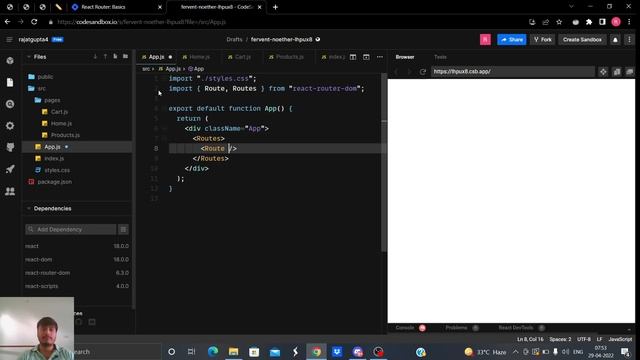Click the Fork button
This screenshot has width=640, height=360.
(542, 40)
